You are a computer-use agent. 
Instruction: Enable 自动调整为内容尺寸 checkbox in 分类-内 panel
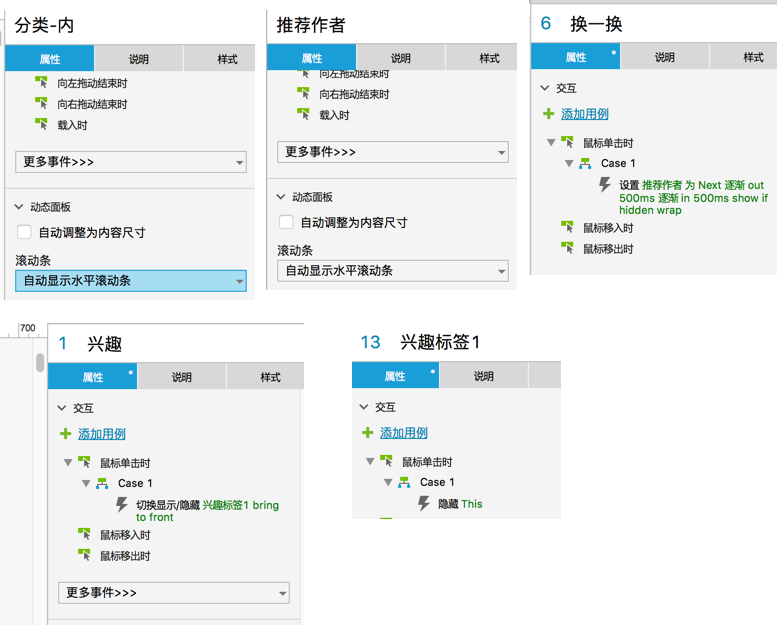[24, 232]
